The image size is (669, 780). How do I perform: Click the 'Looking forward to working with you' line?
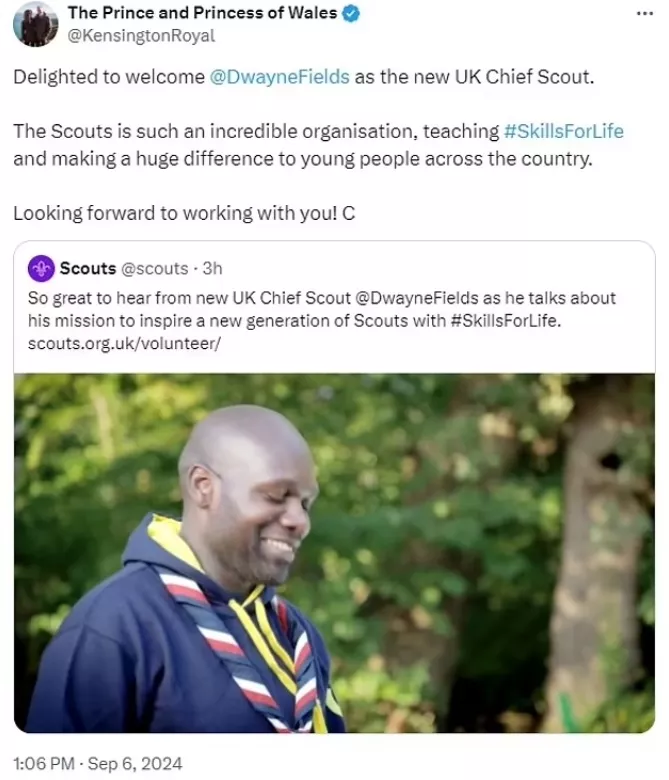point(184,213)
